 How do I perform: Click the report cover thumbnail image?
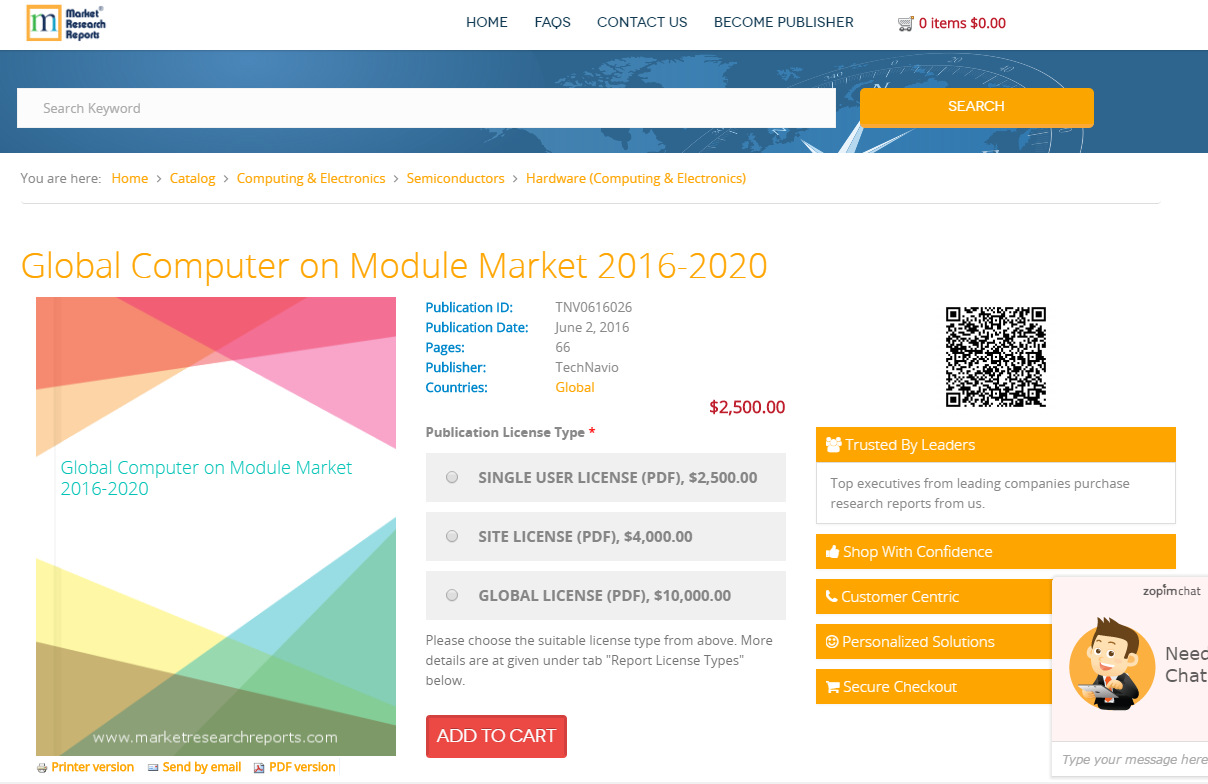point(216,526)
